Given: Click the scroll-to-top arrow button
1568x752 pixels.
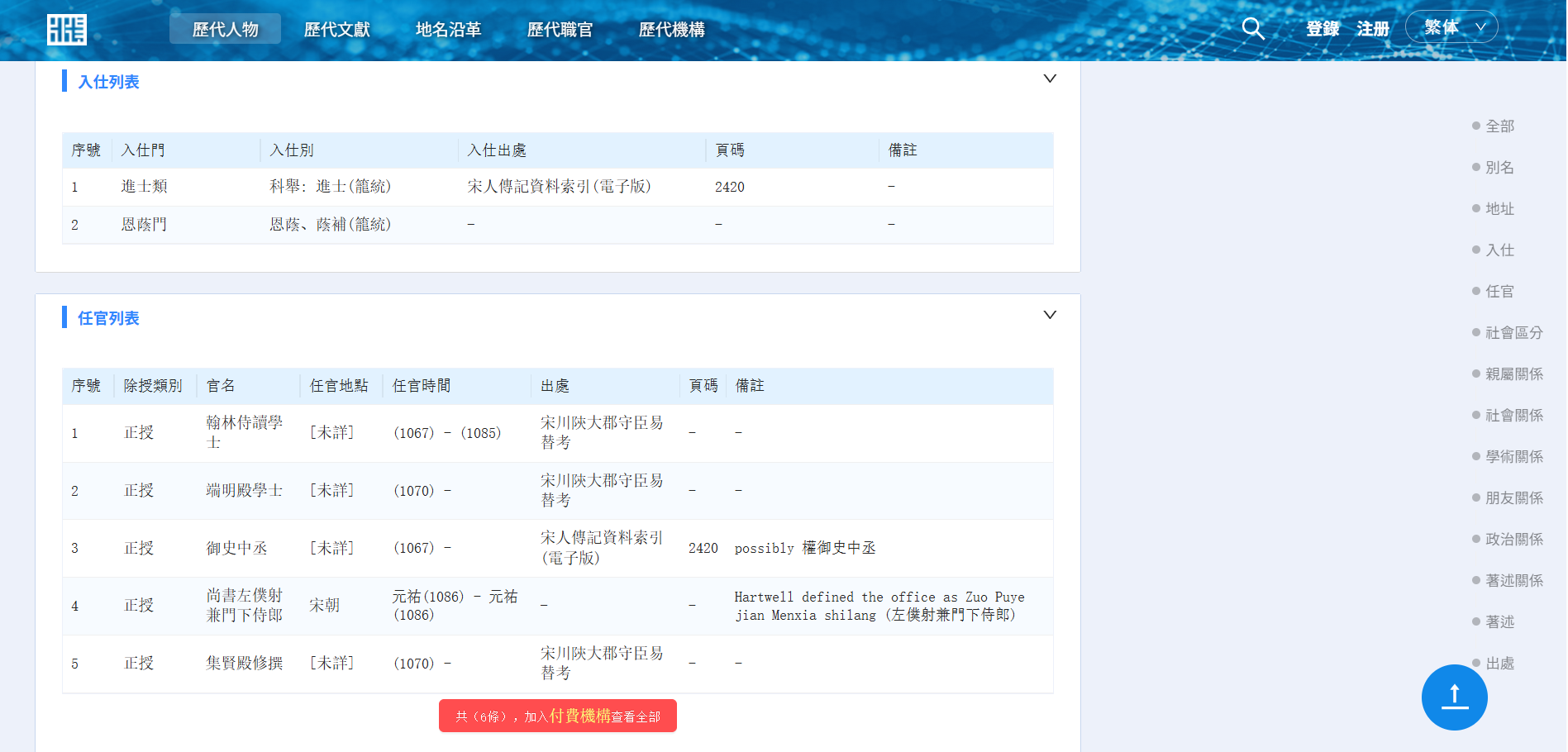Looking at the screenshot, I should click(1454, 697).
